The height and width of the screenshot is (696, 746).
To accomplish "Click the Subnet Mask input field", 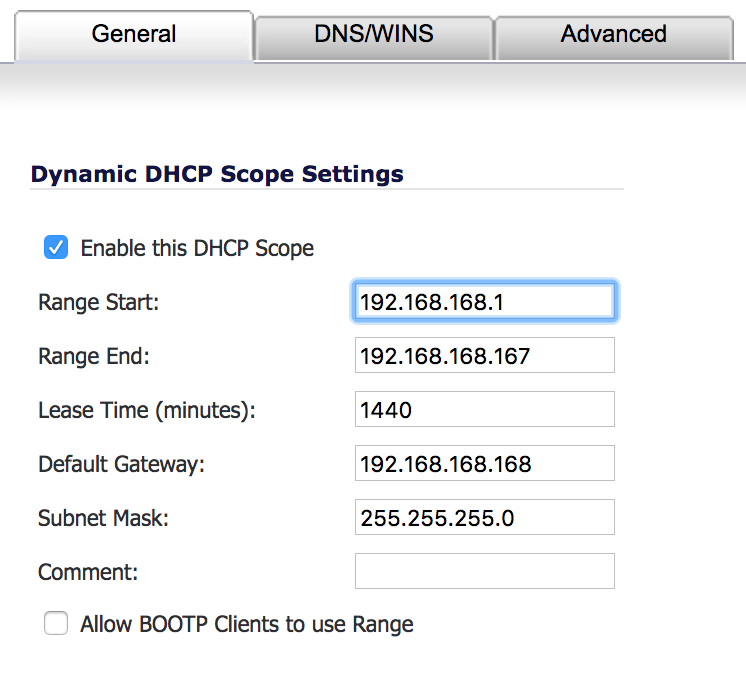I will 484,517.
